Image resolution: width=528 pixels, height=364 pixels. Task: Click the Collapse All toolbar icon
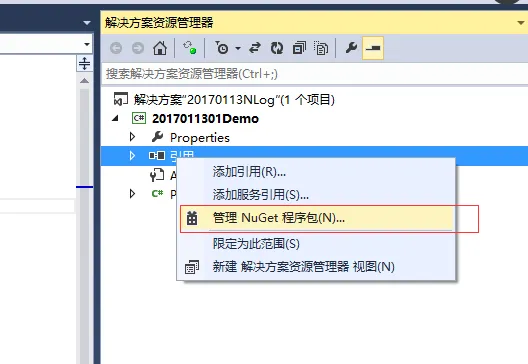pos(299,48)
